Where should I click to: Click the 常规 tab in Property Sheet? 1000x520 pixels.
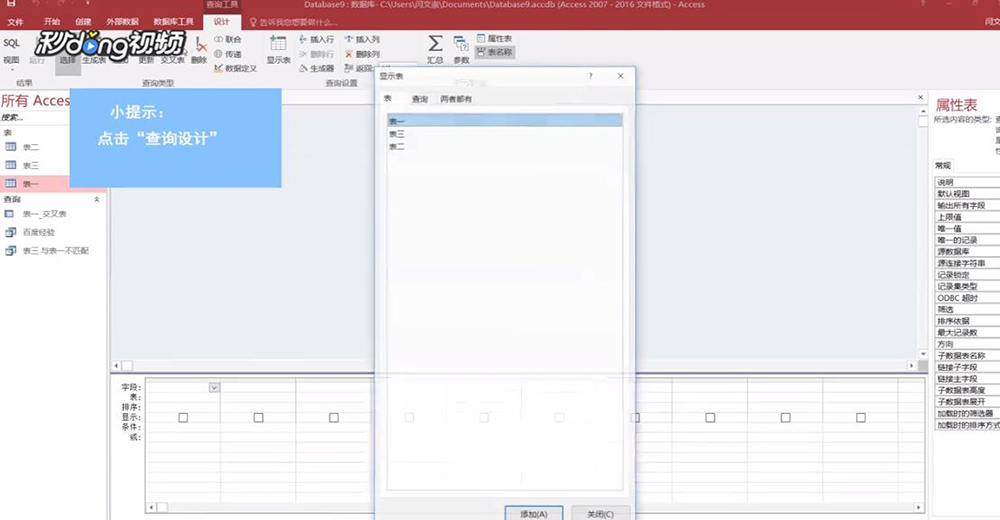pos(943,165)
